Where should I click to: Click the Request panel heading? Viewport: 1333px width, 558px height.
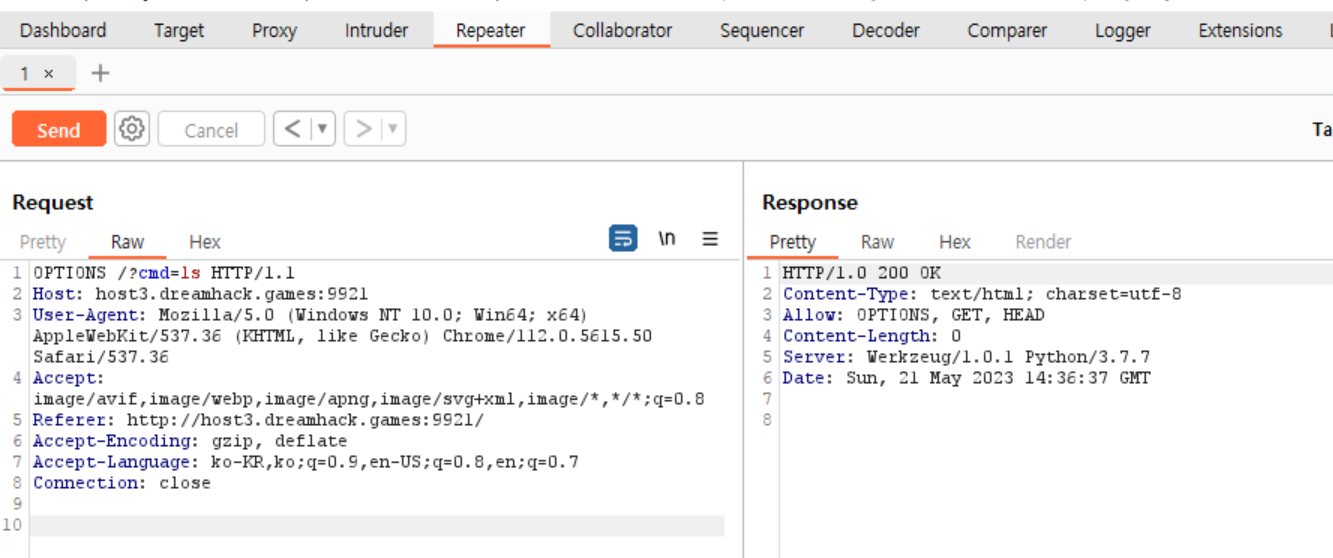[53, 202]
